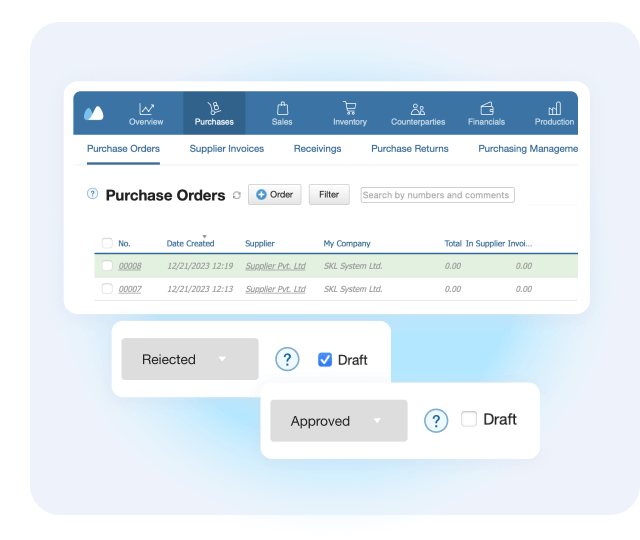Screen dimensions: 640x540
Task: Open the Inventory cart icon
Action: click(x=349, y=108)
